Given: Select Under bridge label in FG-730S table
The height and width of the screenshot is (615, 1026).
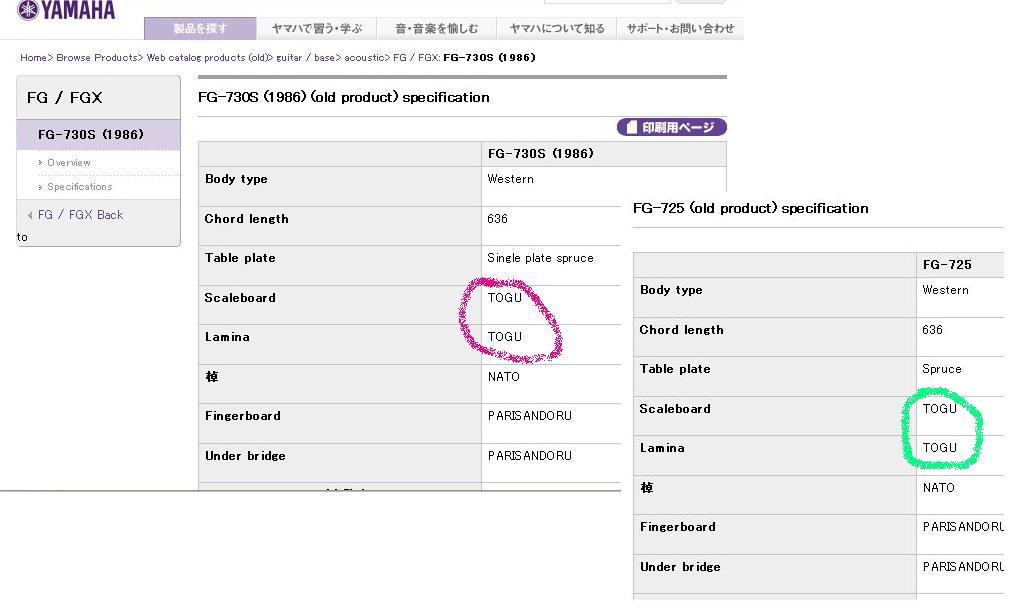Looking at the screenshot, I should [x=245, y=456].
